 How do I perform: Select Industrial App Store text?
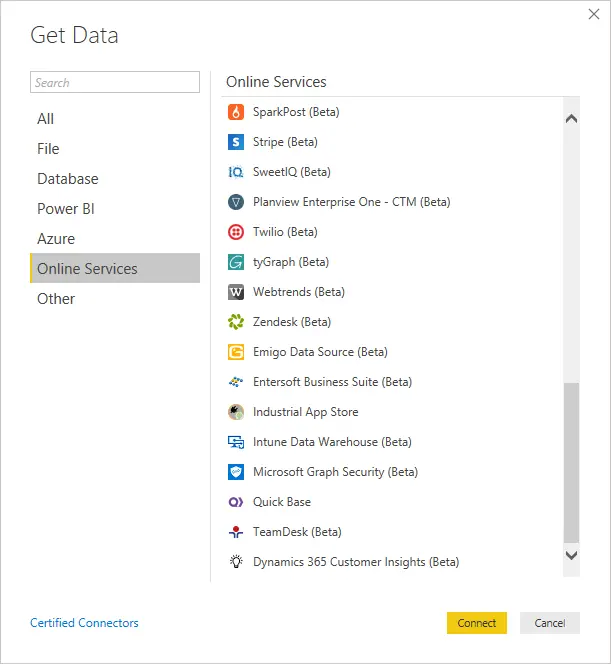[x=306, y=412]
